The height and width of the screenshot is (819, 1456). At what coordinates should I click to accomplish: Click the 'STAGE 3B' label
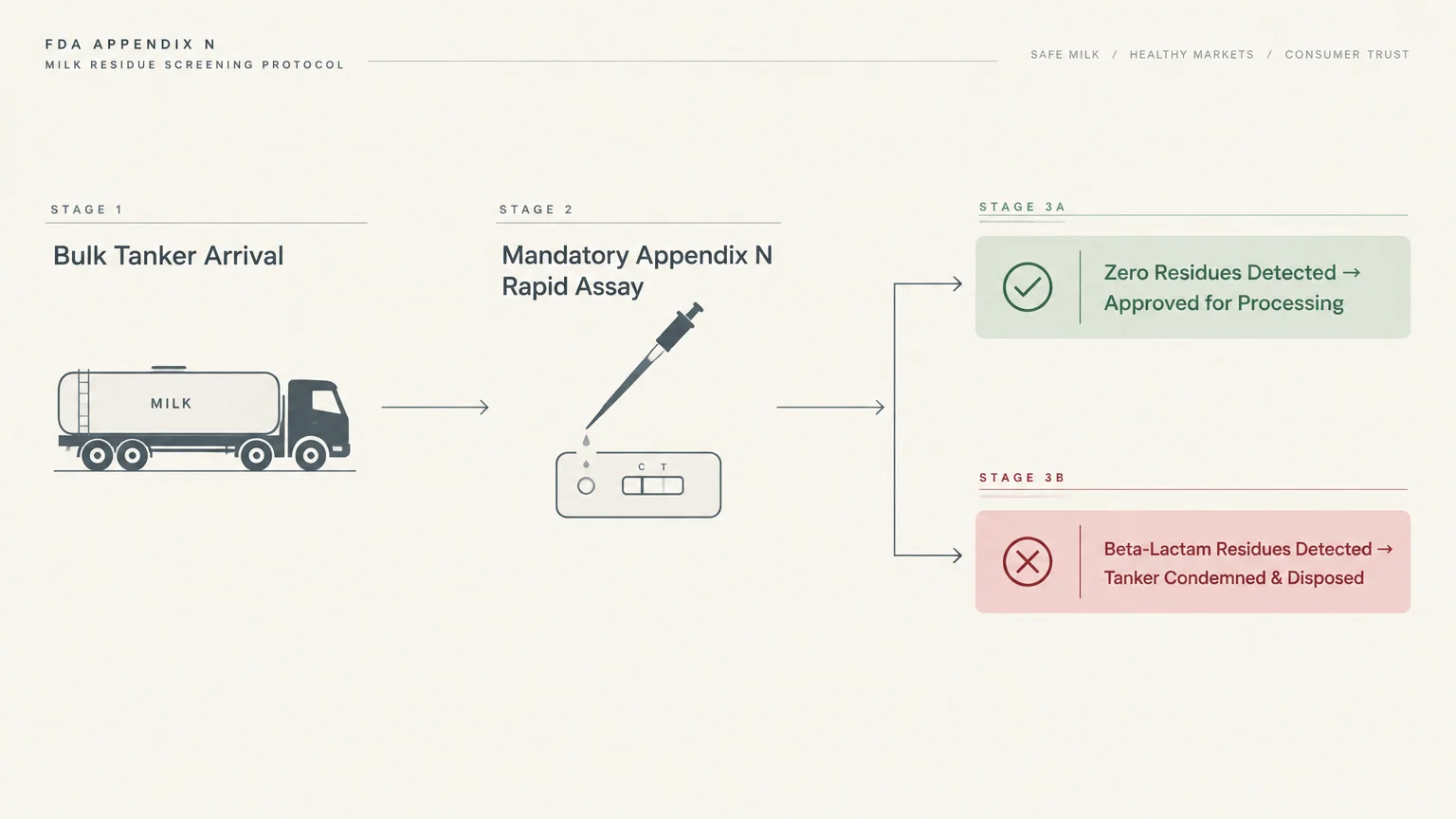coord(1023,478)
